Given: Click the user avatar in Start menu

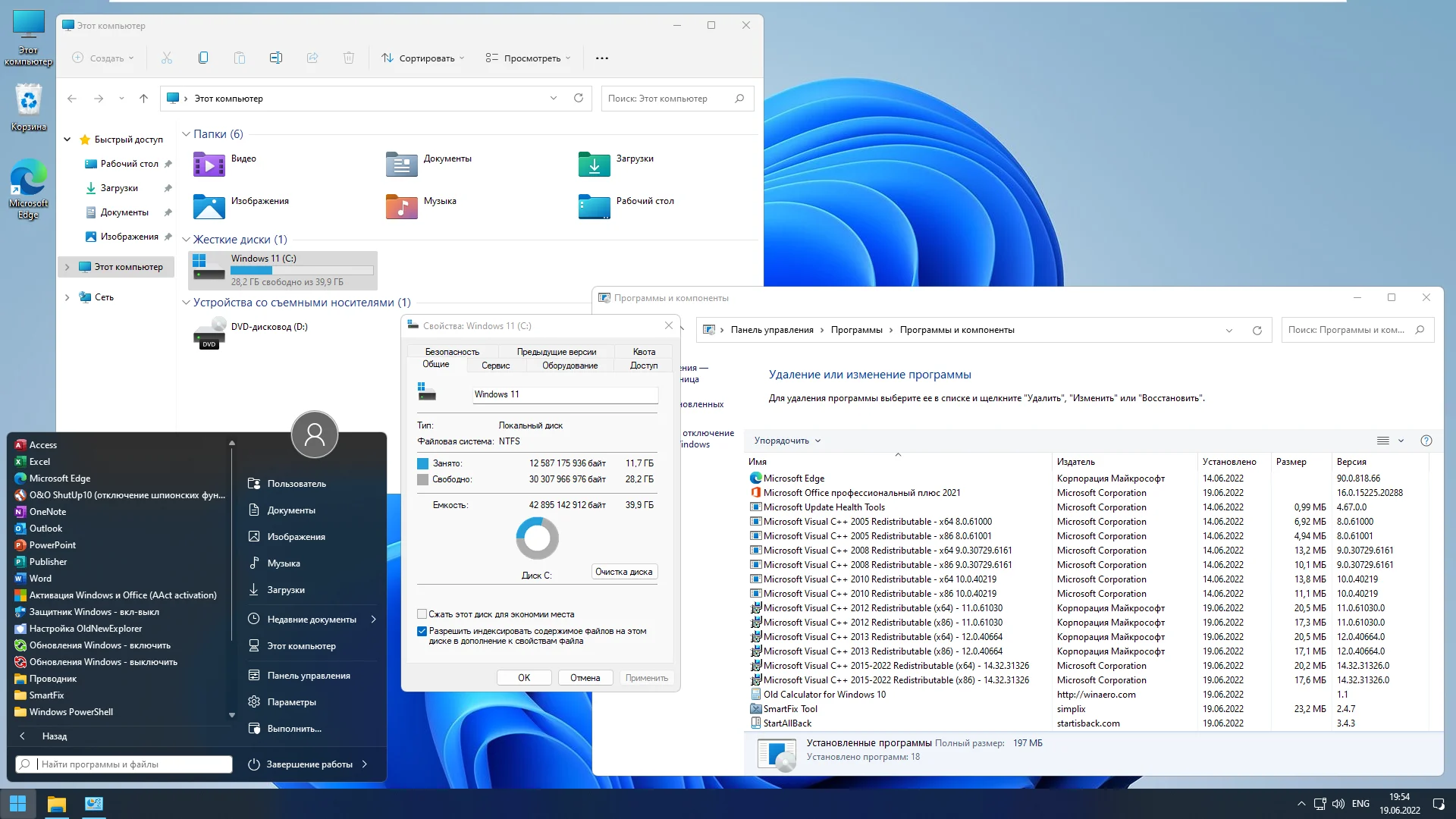Looking at the screenshot, I should point(314,435).
